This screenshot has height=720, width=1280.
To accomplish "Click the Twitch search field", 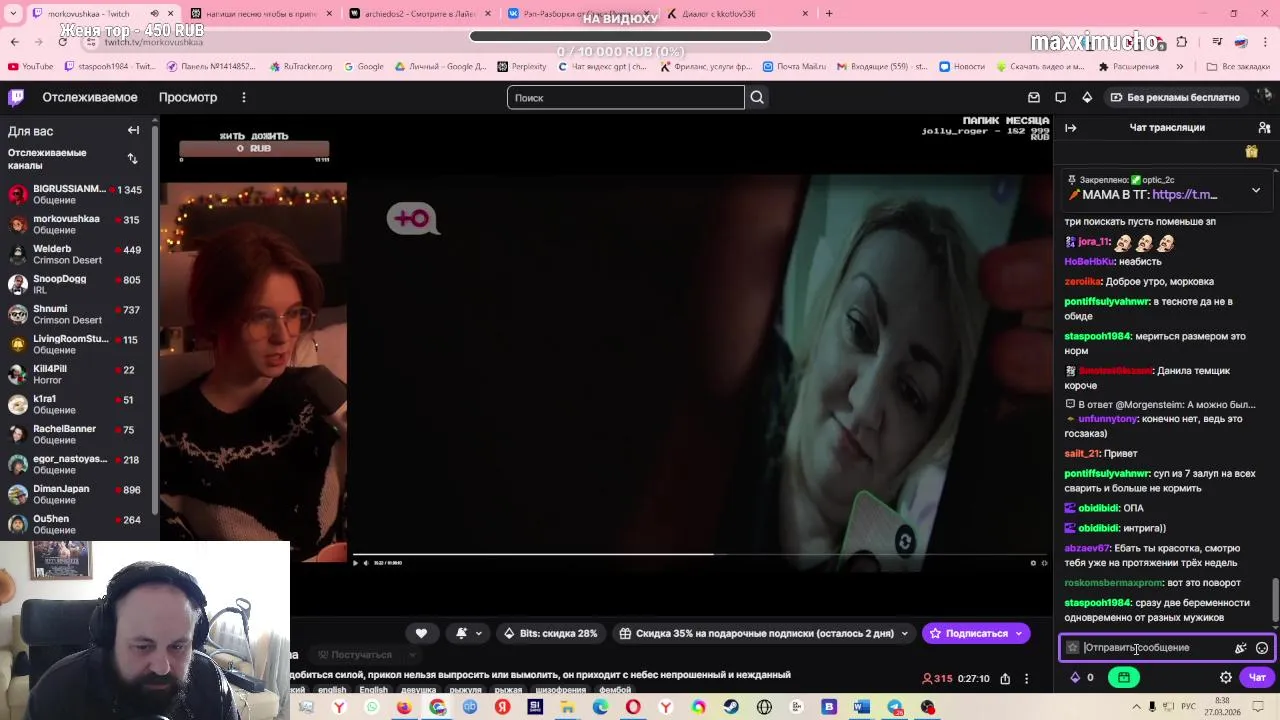I will (x=626, y=97).
